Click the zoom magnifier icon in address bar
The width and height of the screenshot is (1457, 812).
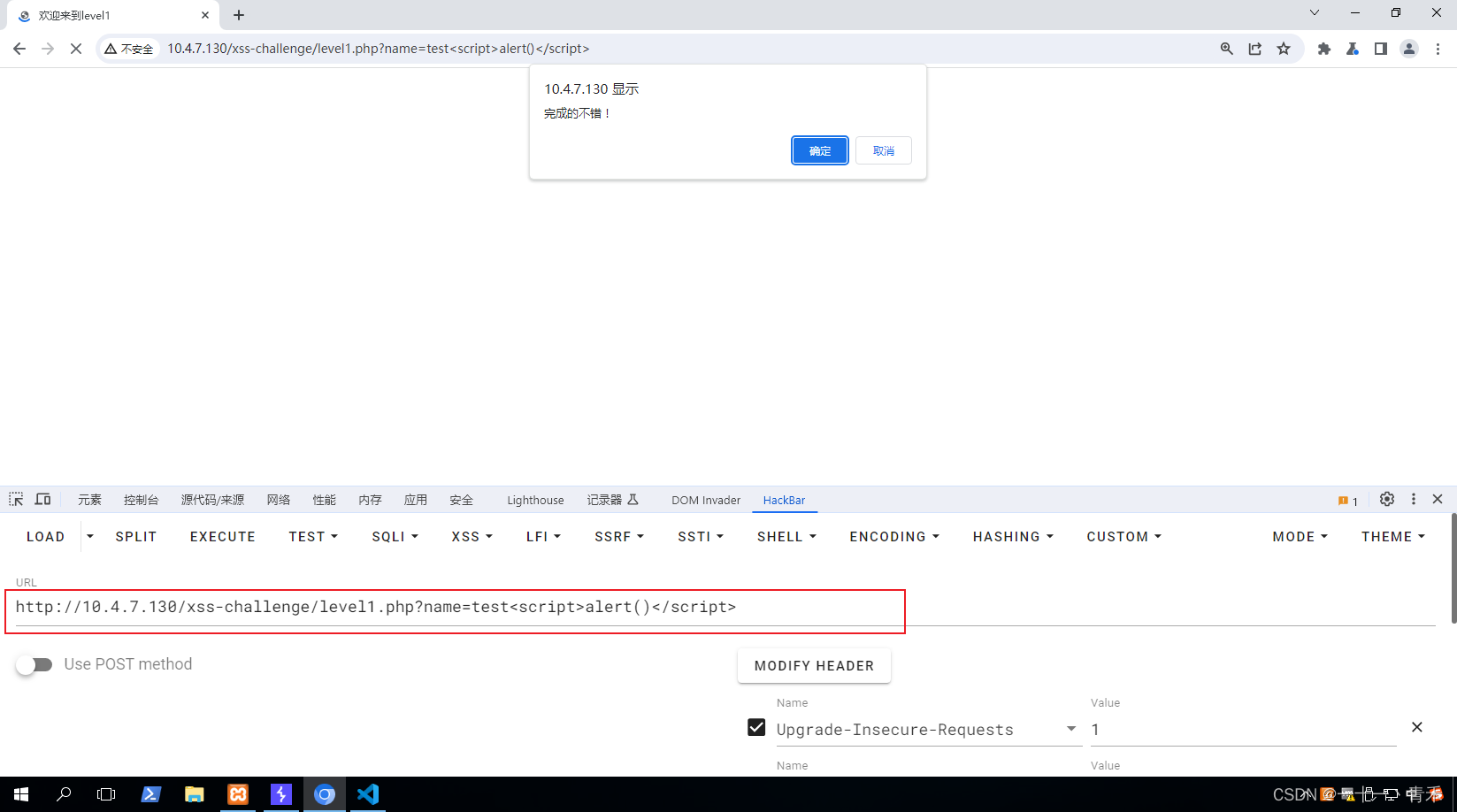(x=1226, y=49)
